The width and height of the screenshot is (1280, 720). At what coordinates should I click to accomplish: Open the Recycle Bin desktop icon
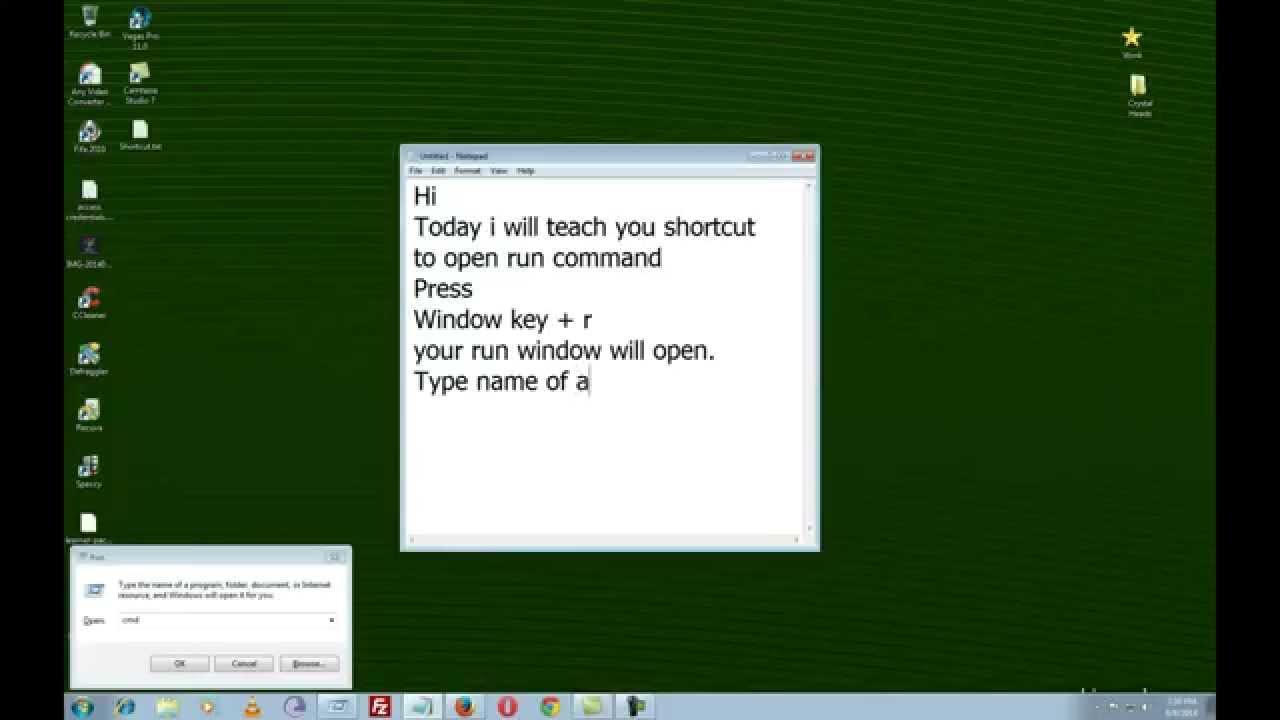pos(89,20)
